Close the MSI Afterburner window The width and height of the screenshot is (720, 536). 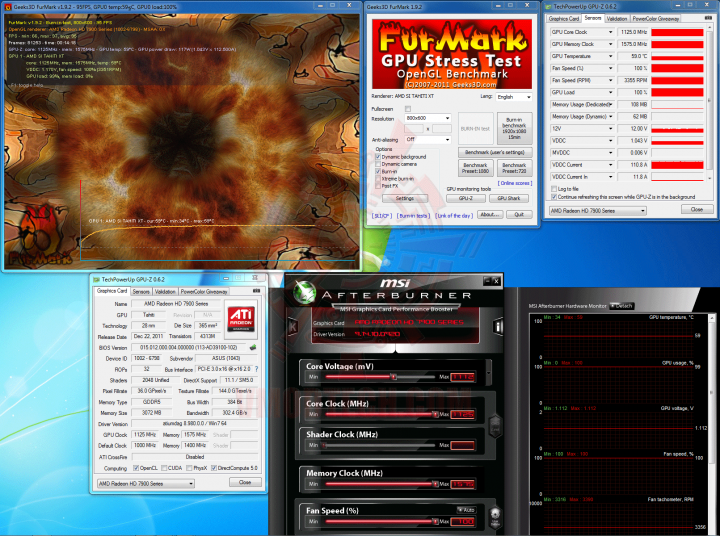click(x=496, y=281)
